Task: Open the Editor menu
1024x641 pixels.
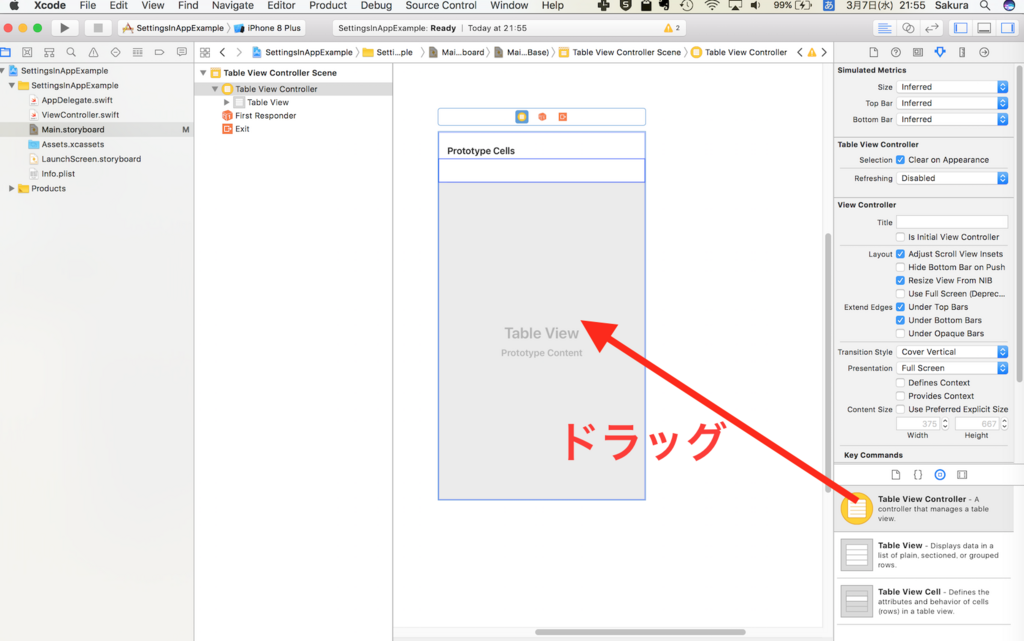Action: point(281,6)
